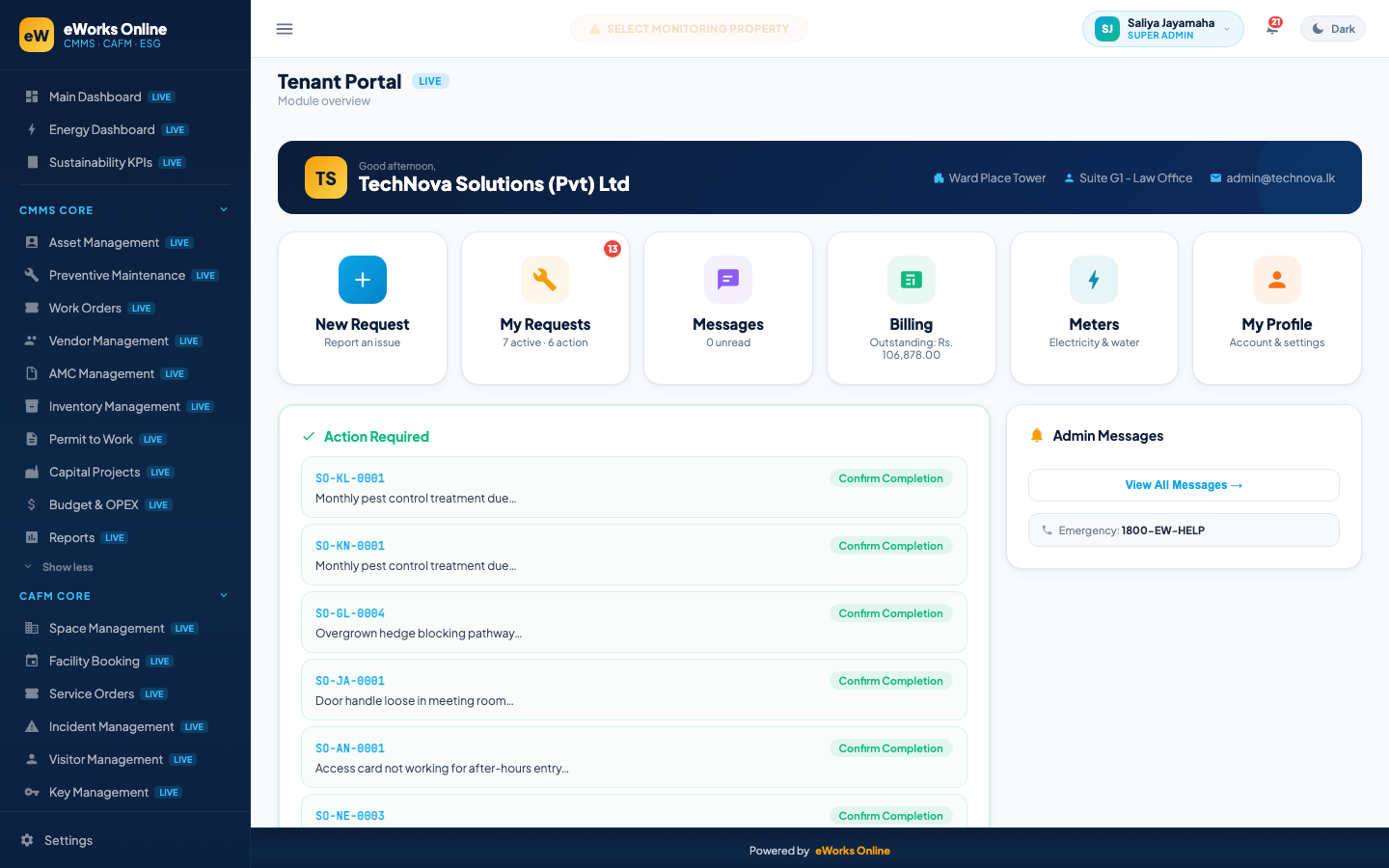Click the TS company avatar
Image resolution: width=1389 pixels, height=868 pixels.
pos(326,178)
